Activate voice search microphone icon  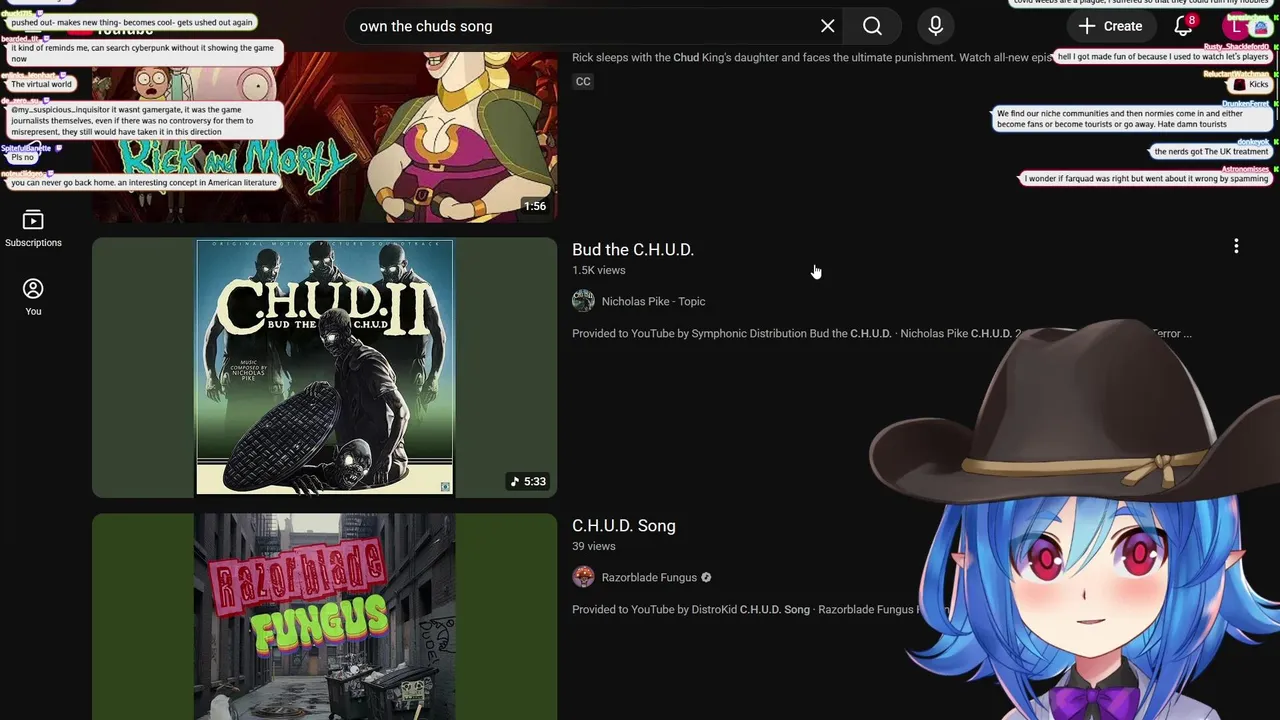936,26
